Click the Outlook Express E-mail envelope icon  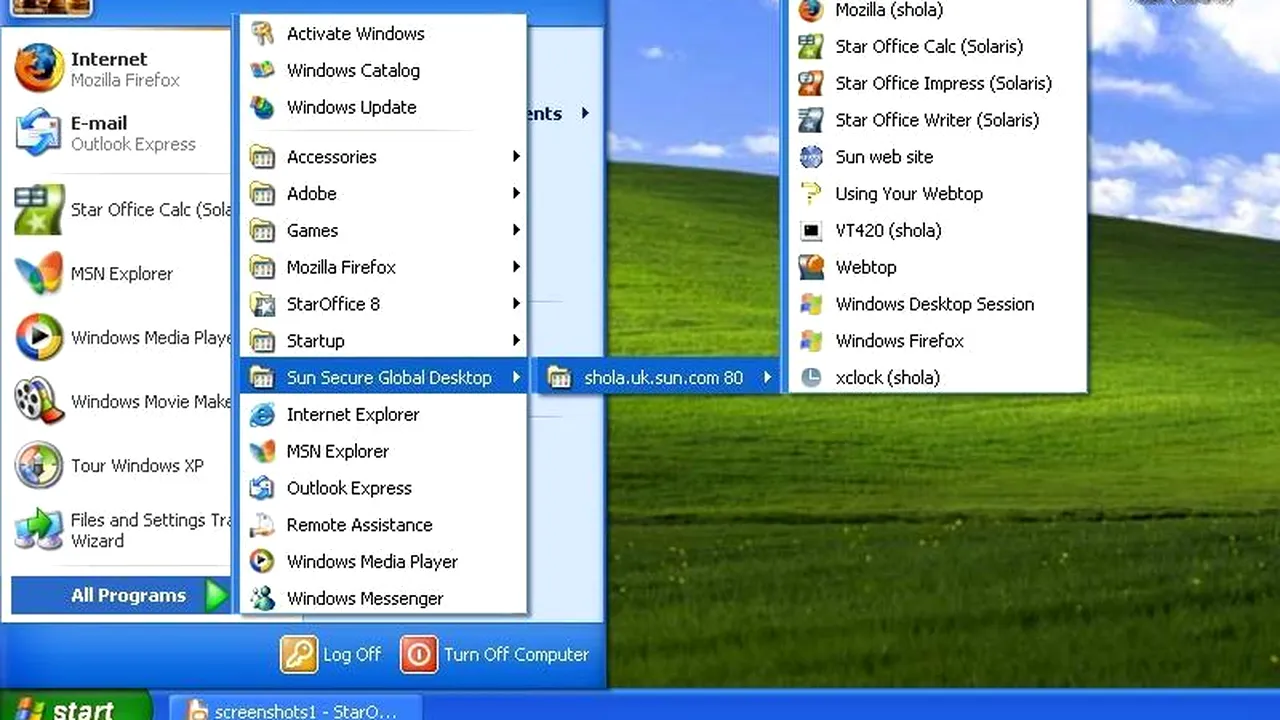[39, 133]
